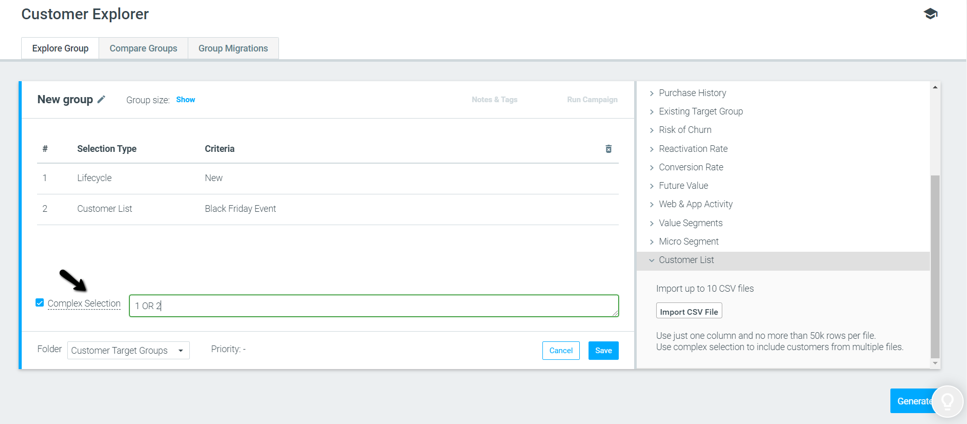Collapse the Customer List section

[x=783, y=261]
